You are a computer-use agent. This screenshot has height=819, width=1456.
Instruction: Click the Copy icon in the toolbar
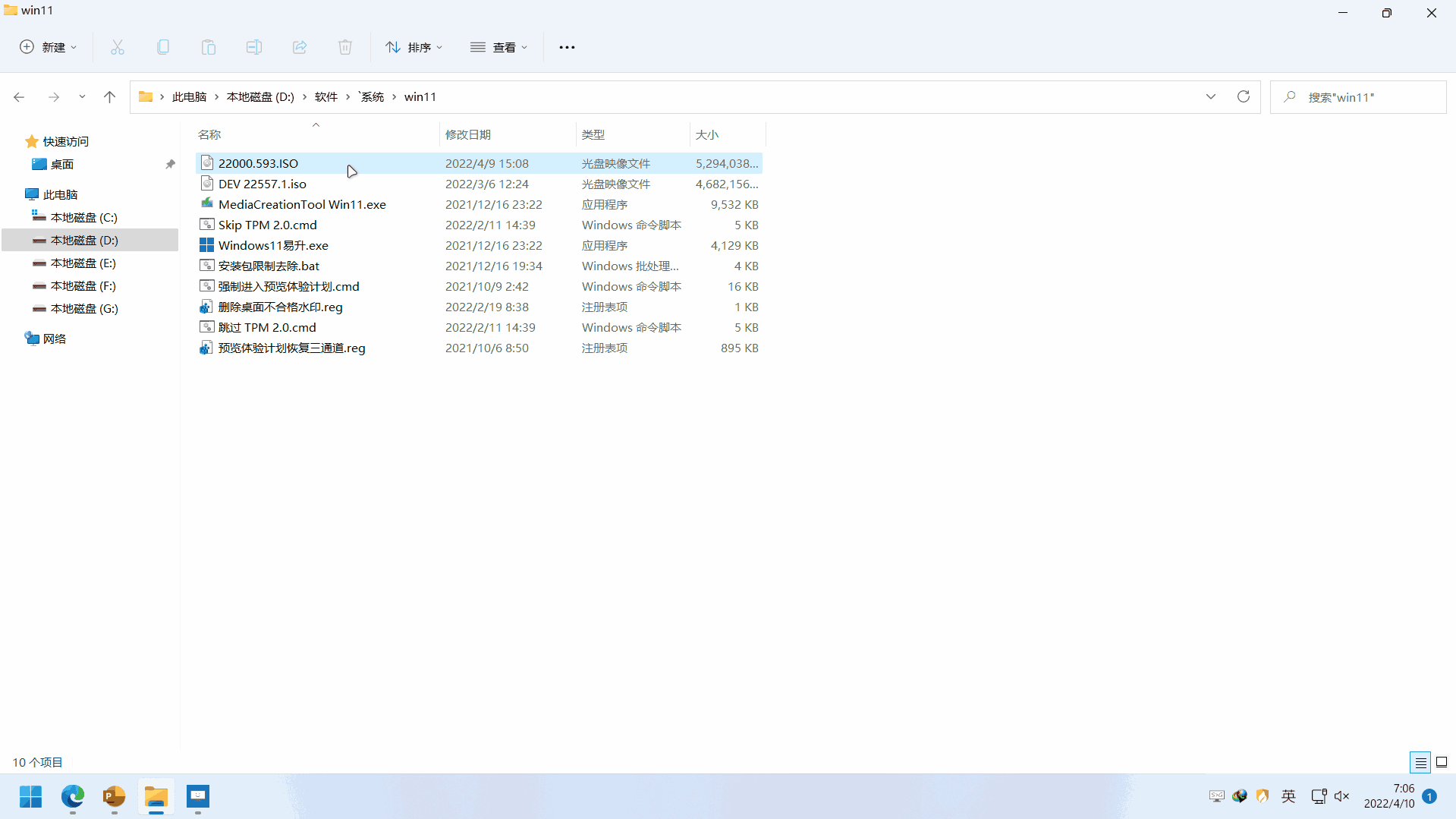pyautogui.click(x=162, y=46)
